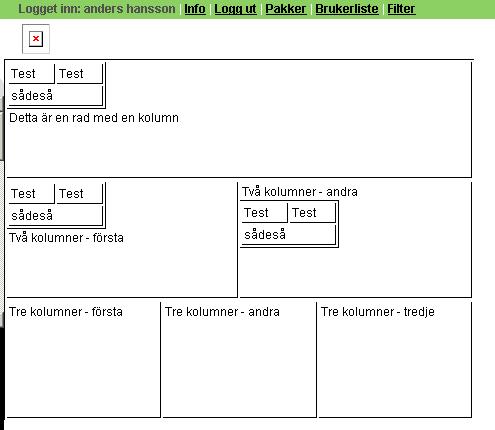This screenshot has width=495, height=430.
Task: Open the Pakker menu link
Action: click(x=286, y=9)
